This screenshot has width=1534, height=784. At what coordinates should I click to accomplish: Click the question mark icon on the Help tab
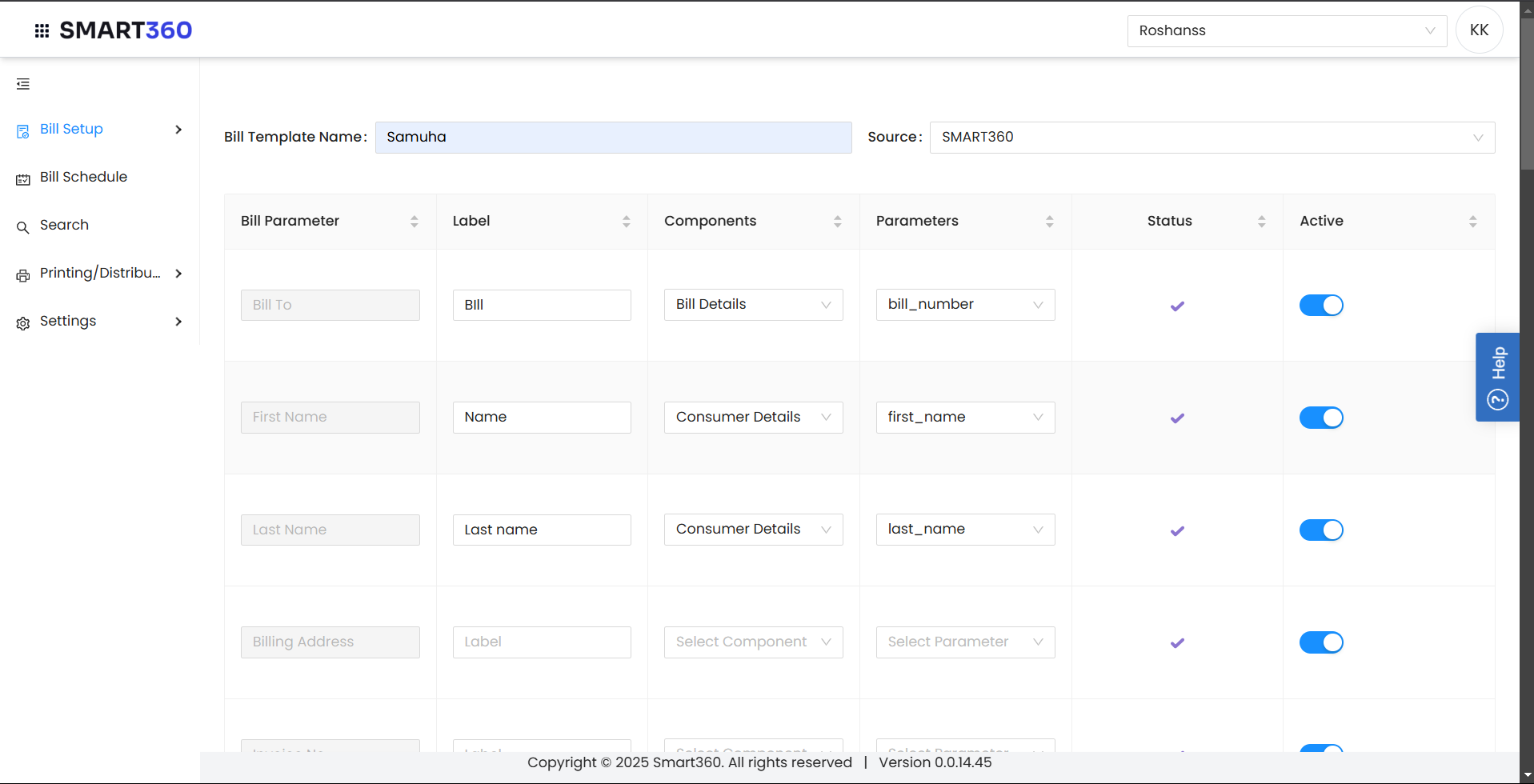click(1497, 399)
